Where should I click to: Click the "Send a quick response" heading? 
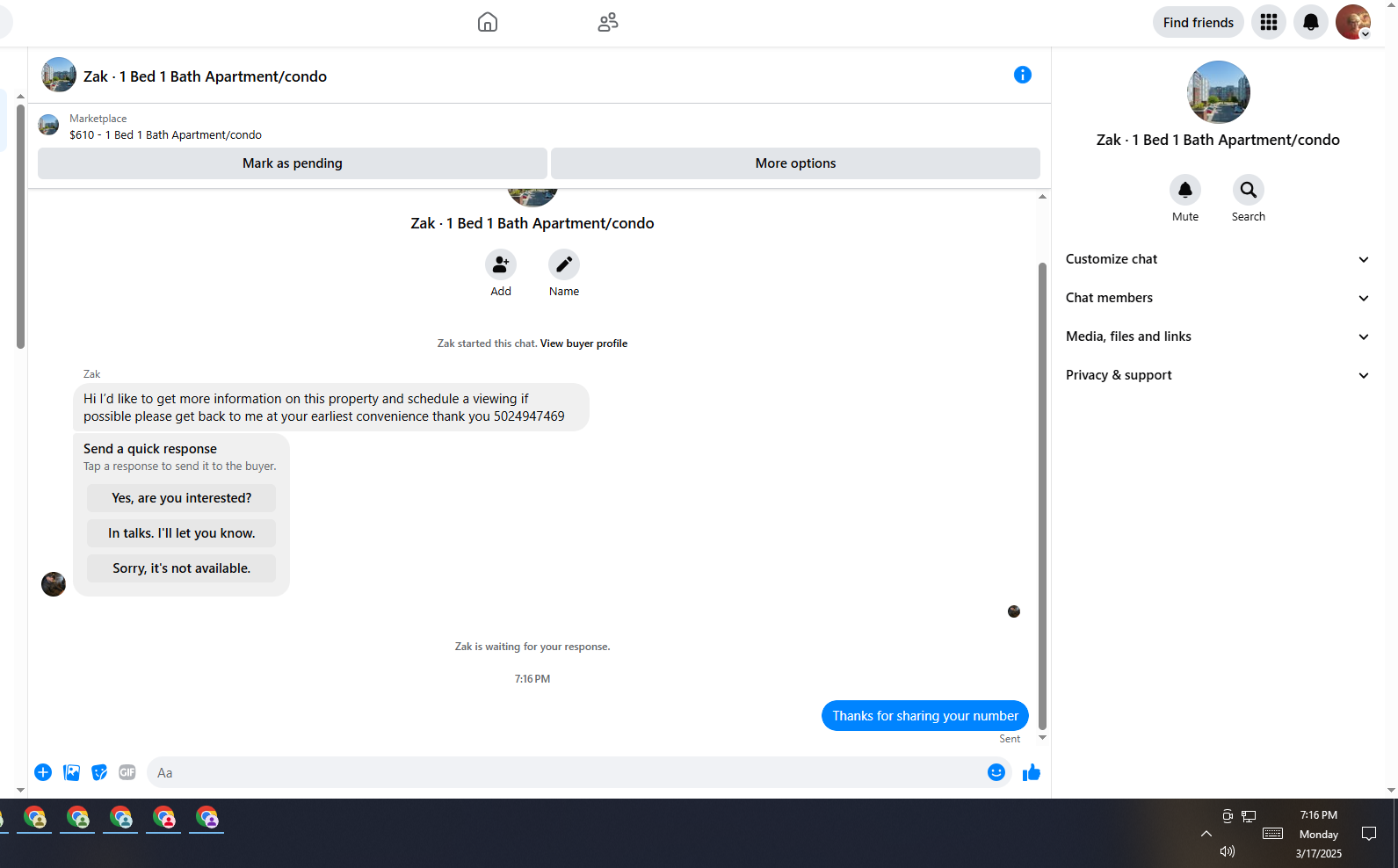[150, 449]
